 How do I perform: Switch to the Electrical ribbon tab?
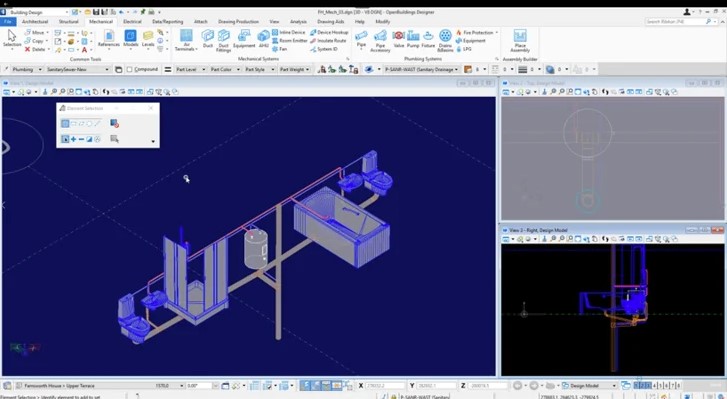pos(132,21)
